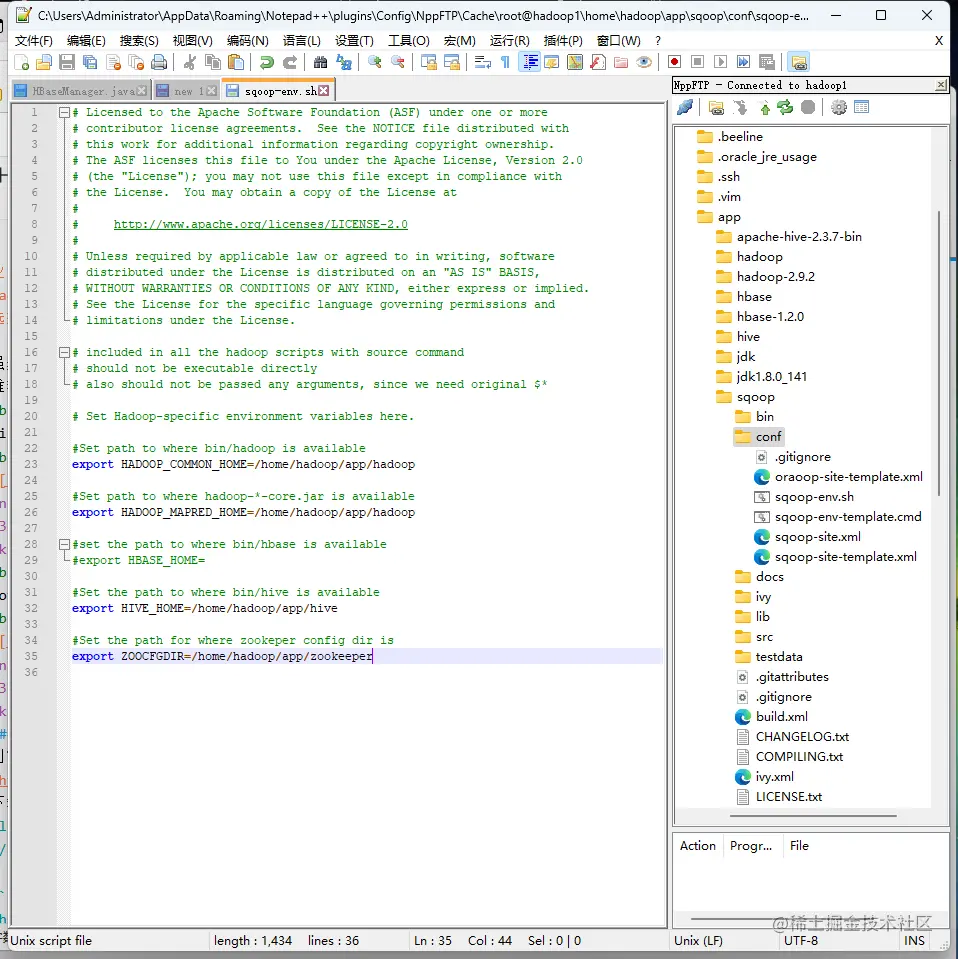
Task: Zoom out using the magnifier minus icon
Action: pos(398,62)
